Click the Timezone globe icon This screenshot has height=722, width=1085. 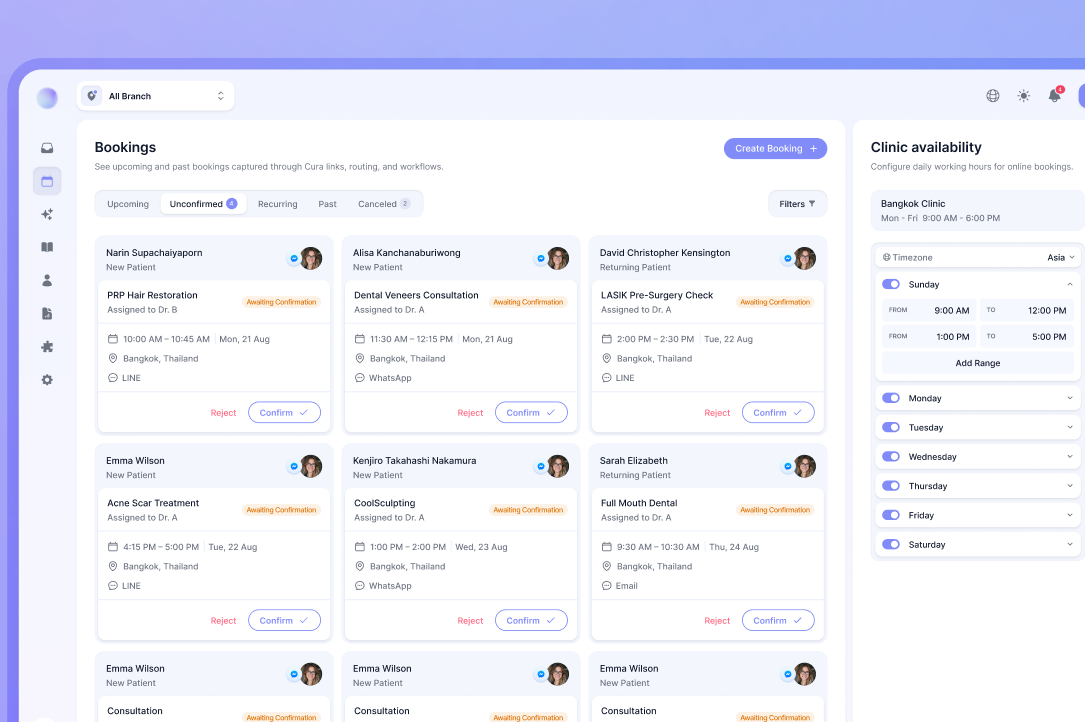coord(886,258)
